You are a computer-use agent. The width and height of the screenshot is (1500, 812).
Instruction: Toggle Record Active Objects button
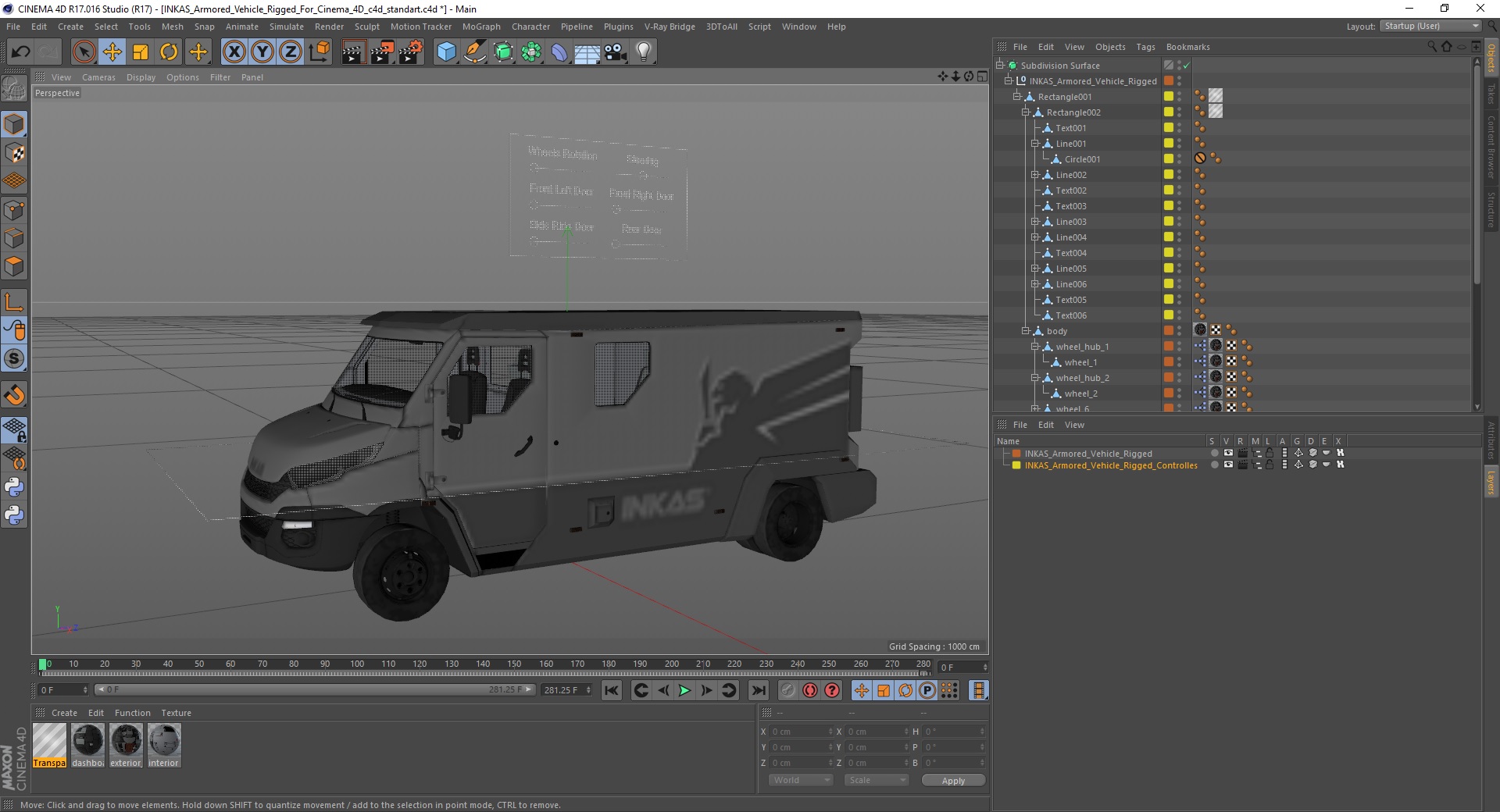pyautogui.click(x=787, y=690)
